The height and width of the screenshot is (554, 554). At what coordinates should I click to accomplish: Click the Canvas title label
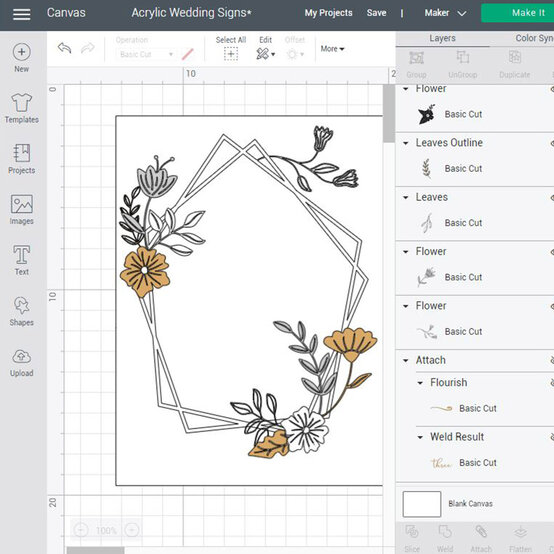tap(66, 13)
